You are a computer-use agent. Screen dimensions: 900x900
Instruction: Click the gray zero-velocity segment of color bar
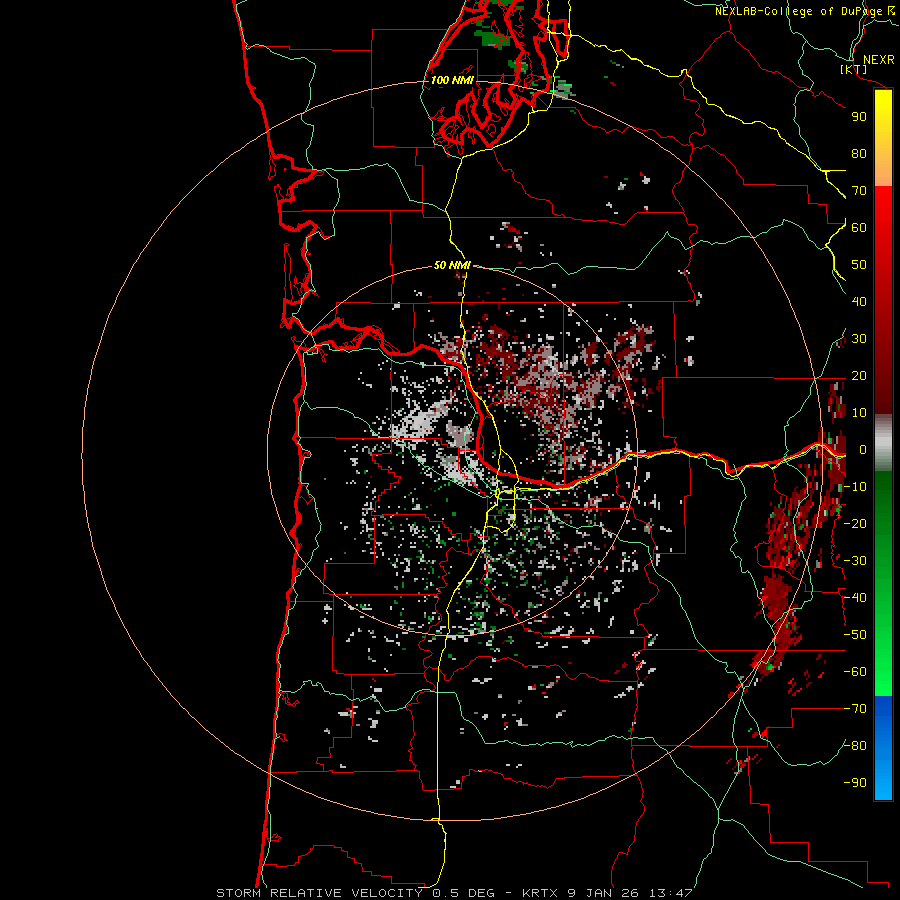(x=883, y=443)
